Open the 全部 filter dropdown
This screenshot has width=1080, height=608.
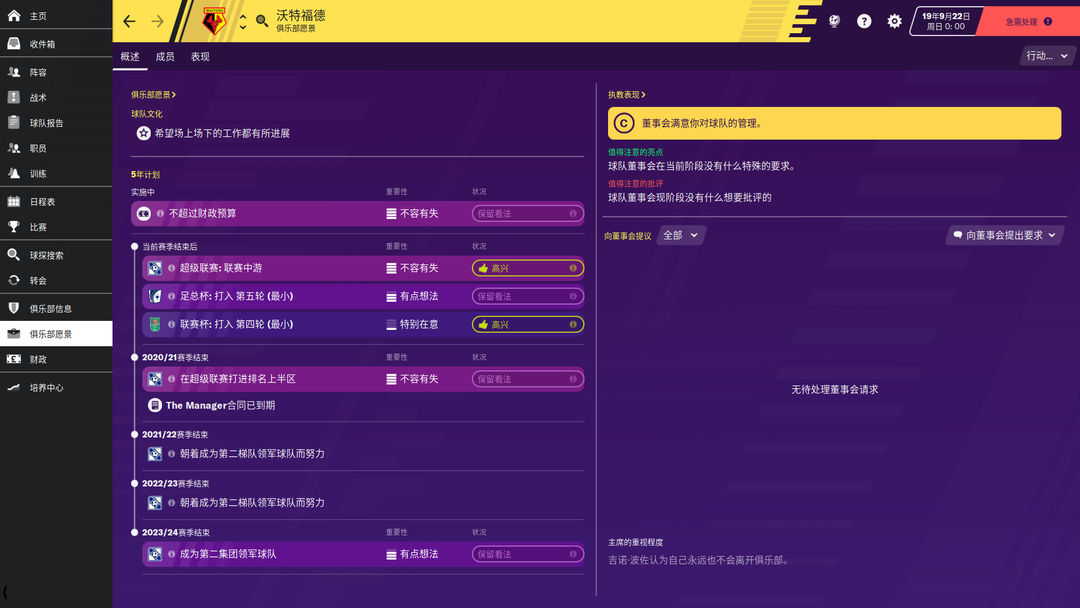pyautogui.click(x=679, y=234)
